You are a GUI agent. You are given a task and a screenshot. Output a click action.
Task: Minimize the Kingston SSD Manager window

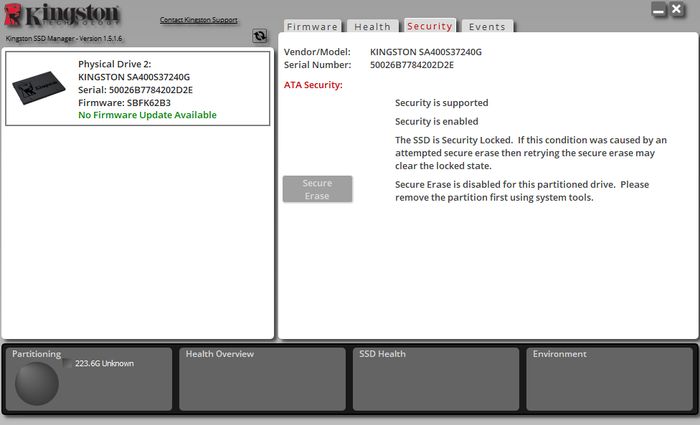[660, 9]
